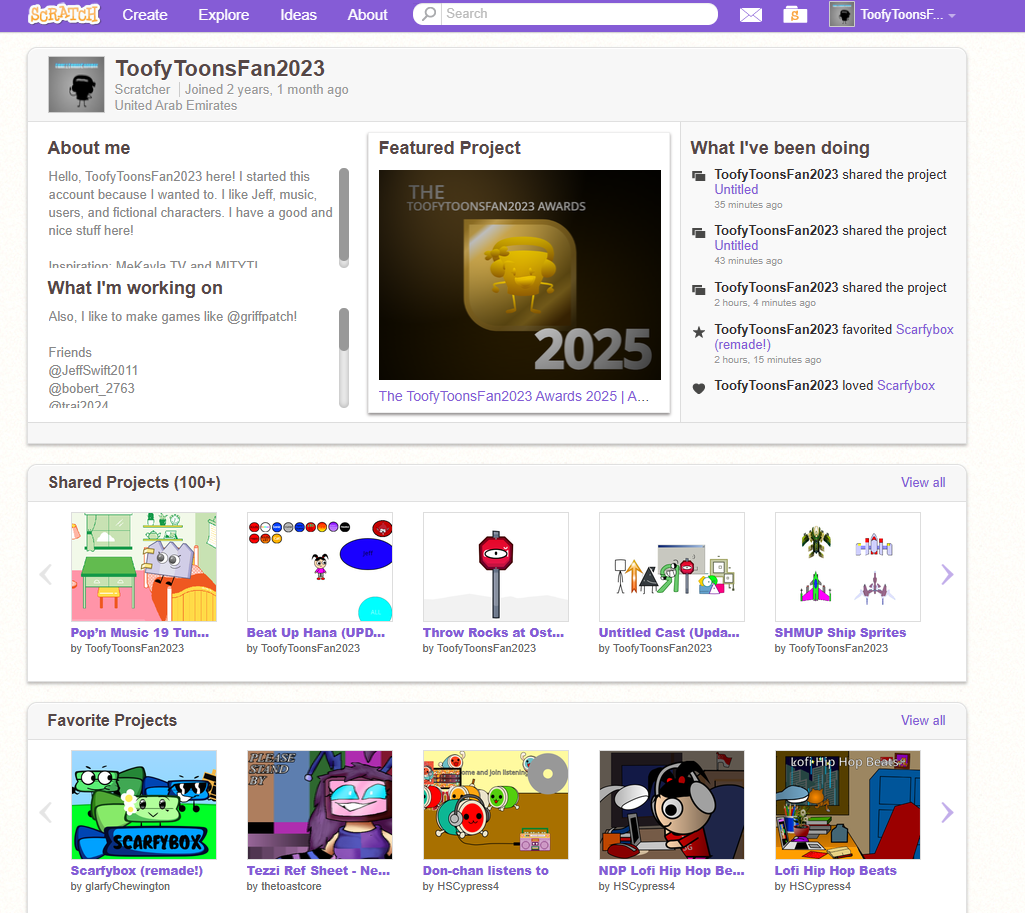Open author glarfyChewington link
This screenshot has width=1025, height=913.
point(127,886)
